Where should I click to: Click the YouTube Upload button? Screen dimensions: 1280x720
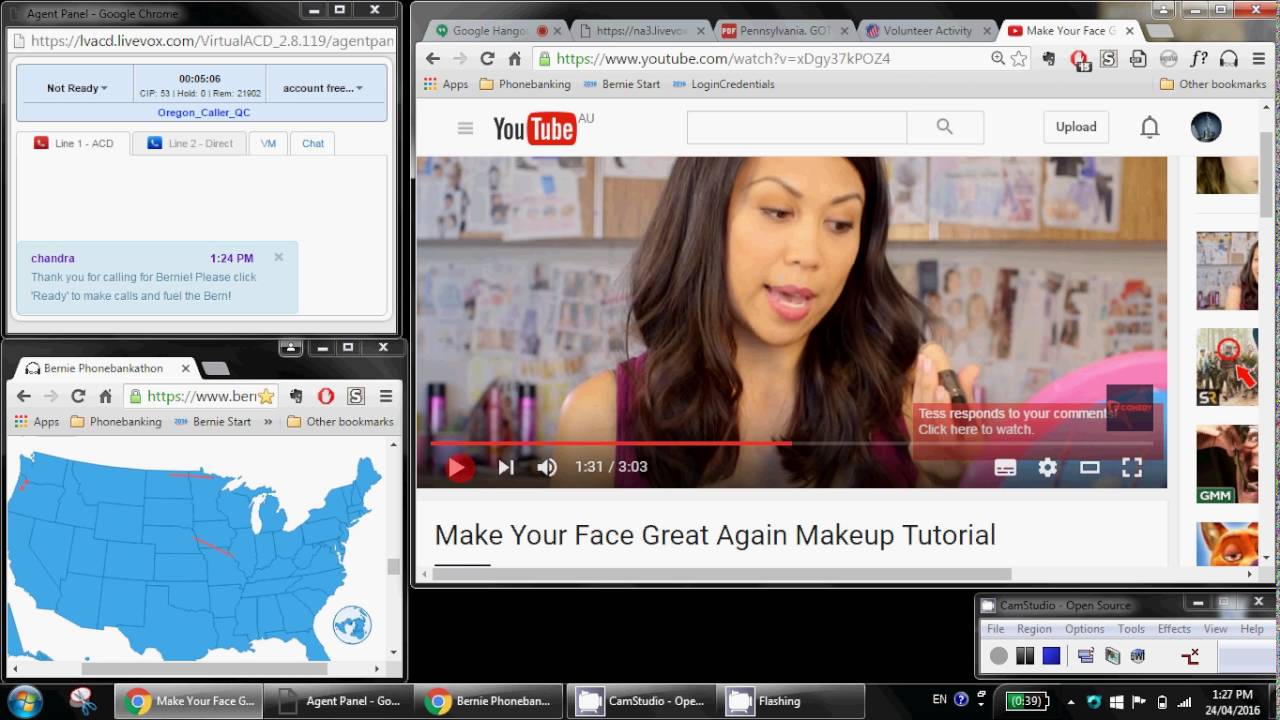1076,127
